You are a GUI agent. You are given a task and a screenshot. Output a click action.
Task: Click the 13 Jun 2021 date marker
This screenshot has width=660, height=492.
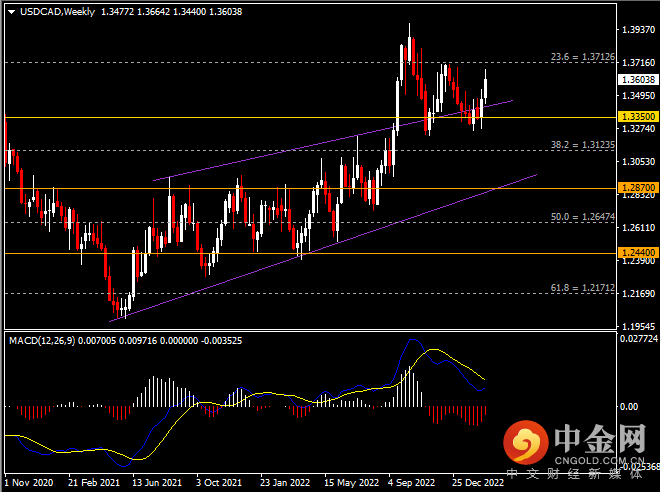(x=153, y=481)
